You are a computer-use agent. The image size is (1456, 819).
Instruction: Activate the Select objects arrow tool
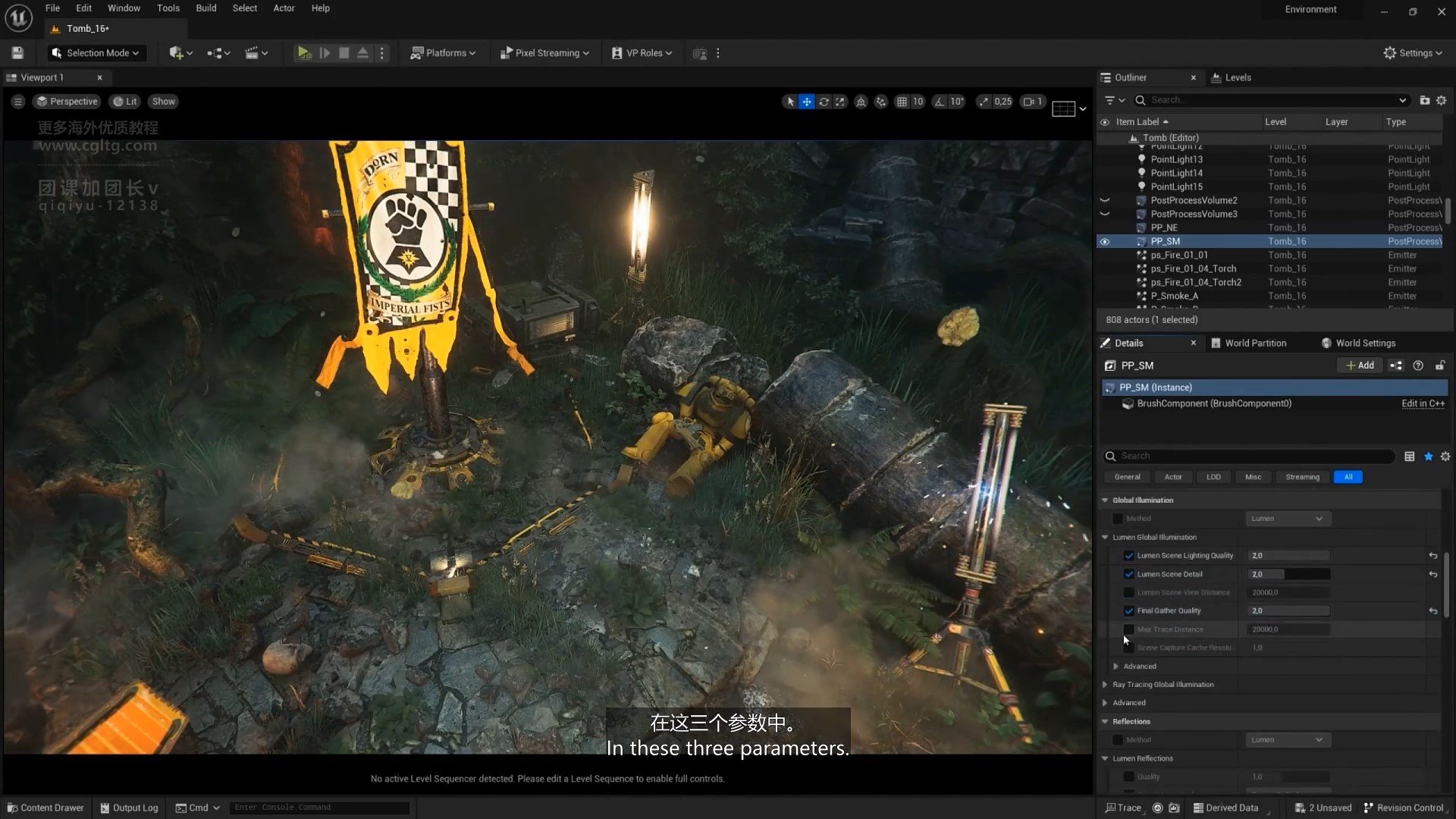coord(790,102)
